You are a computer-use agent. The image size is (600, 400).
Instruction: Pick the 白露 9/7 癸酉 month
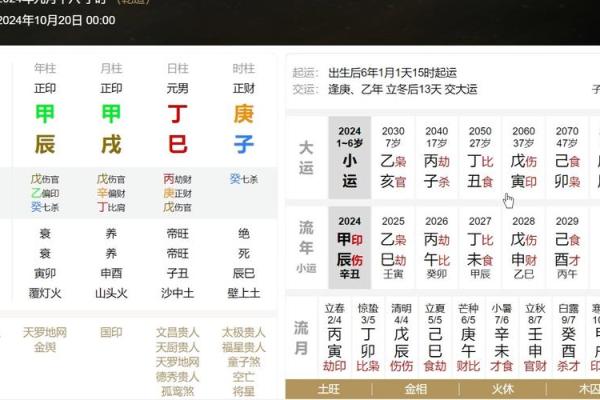568,337
